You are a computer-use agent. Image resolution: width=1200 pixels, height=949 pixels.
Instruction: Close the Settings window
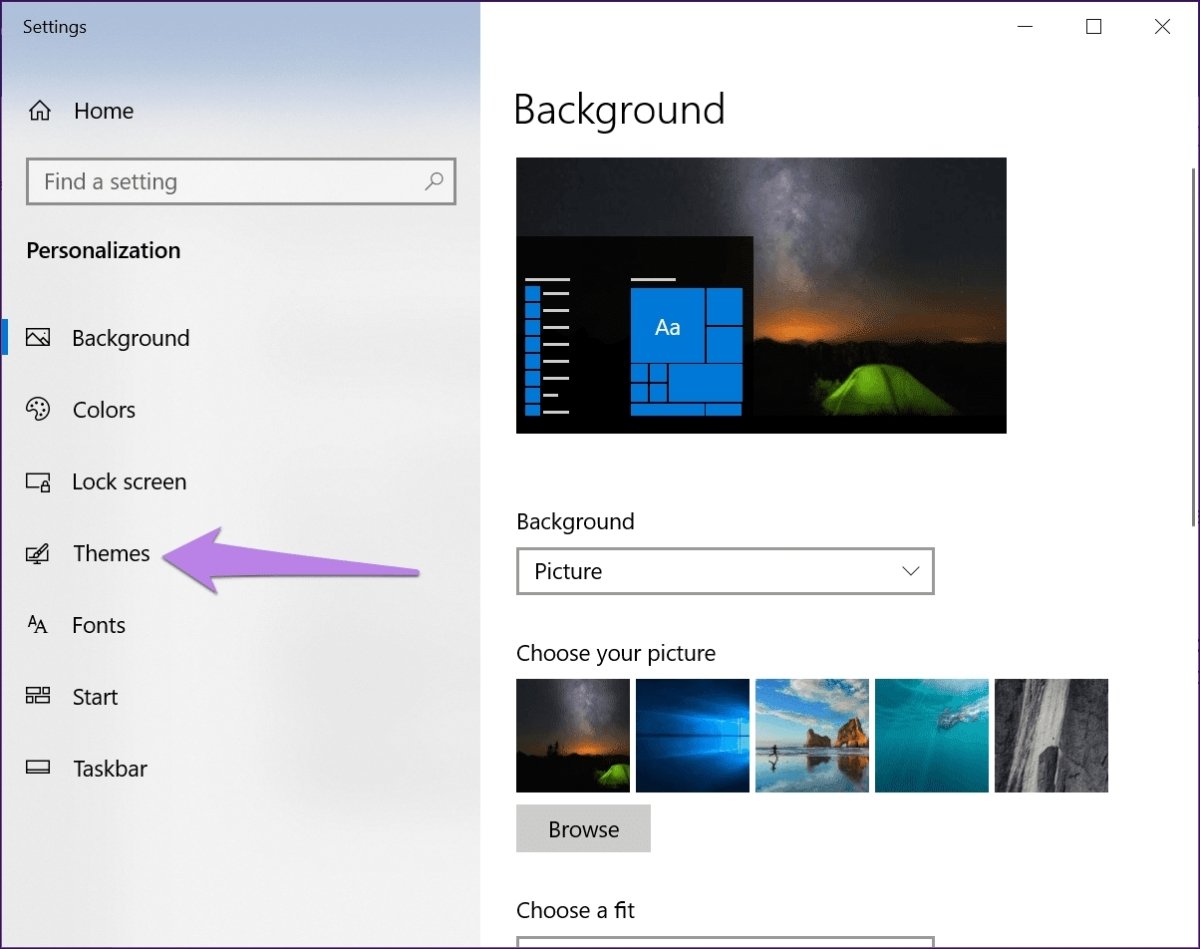tap(1162, 27)
